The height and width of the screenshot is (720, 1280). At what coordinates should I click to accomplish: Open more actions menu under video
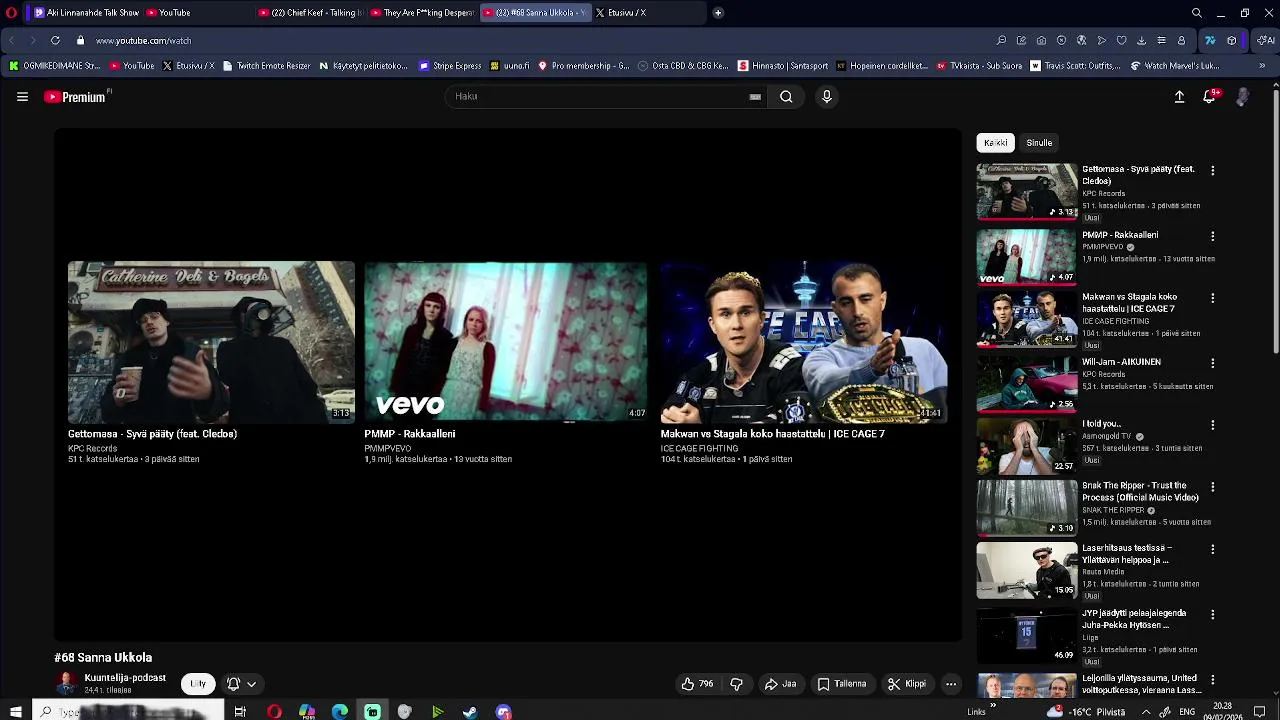point(951,684)
